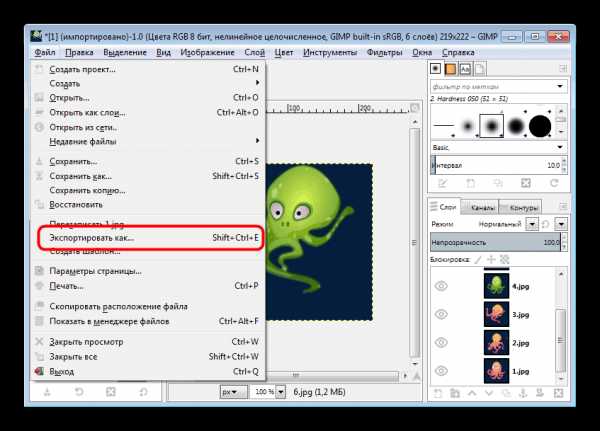Open the layer mode dropdown
The height and width of the screenshot is (431, 600).
532,224
